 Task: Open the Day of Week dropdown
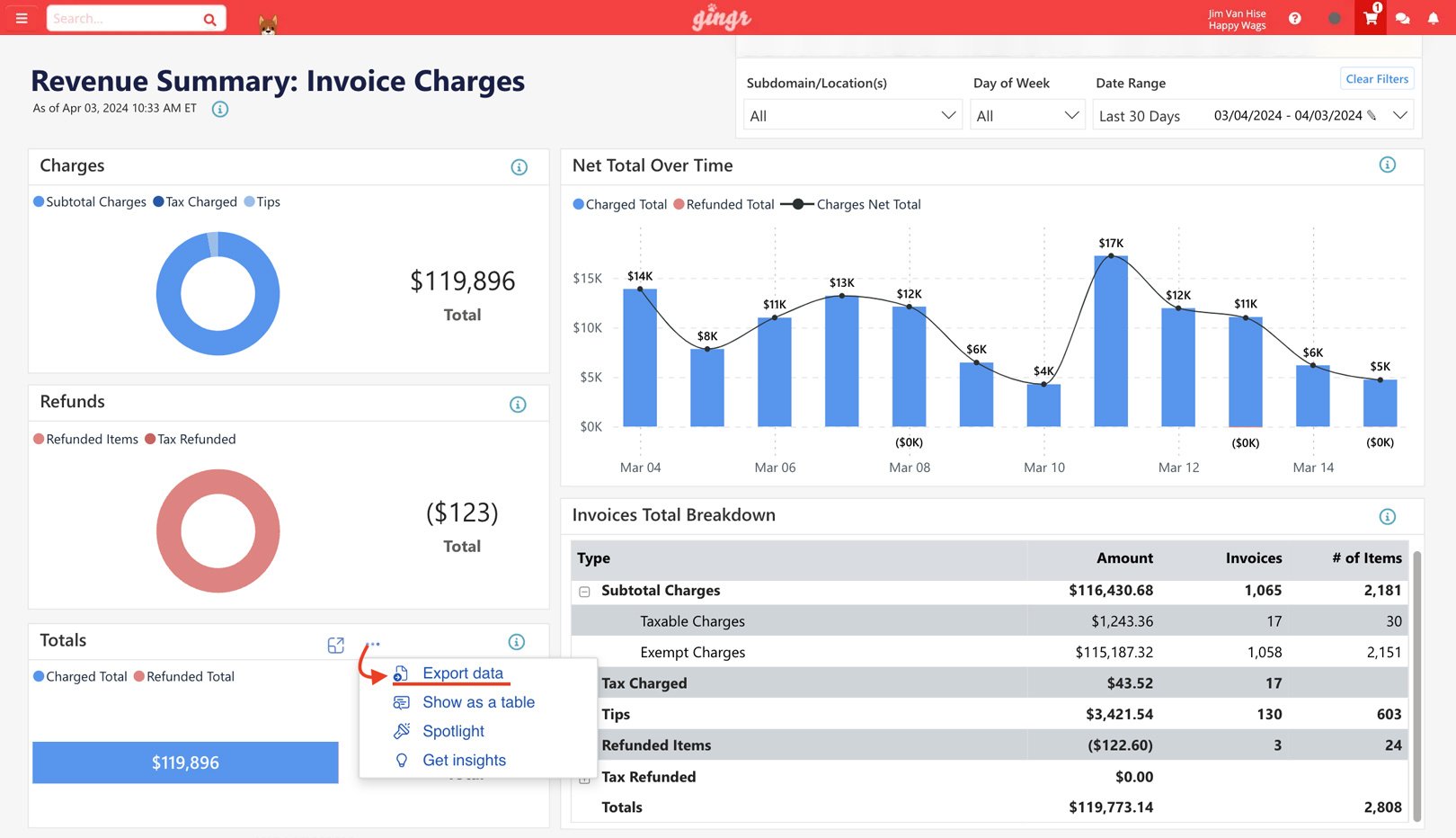click(x=1026, y=114)
